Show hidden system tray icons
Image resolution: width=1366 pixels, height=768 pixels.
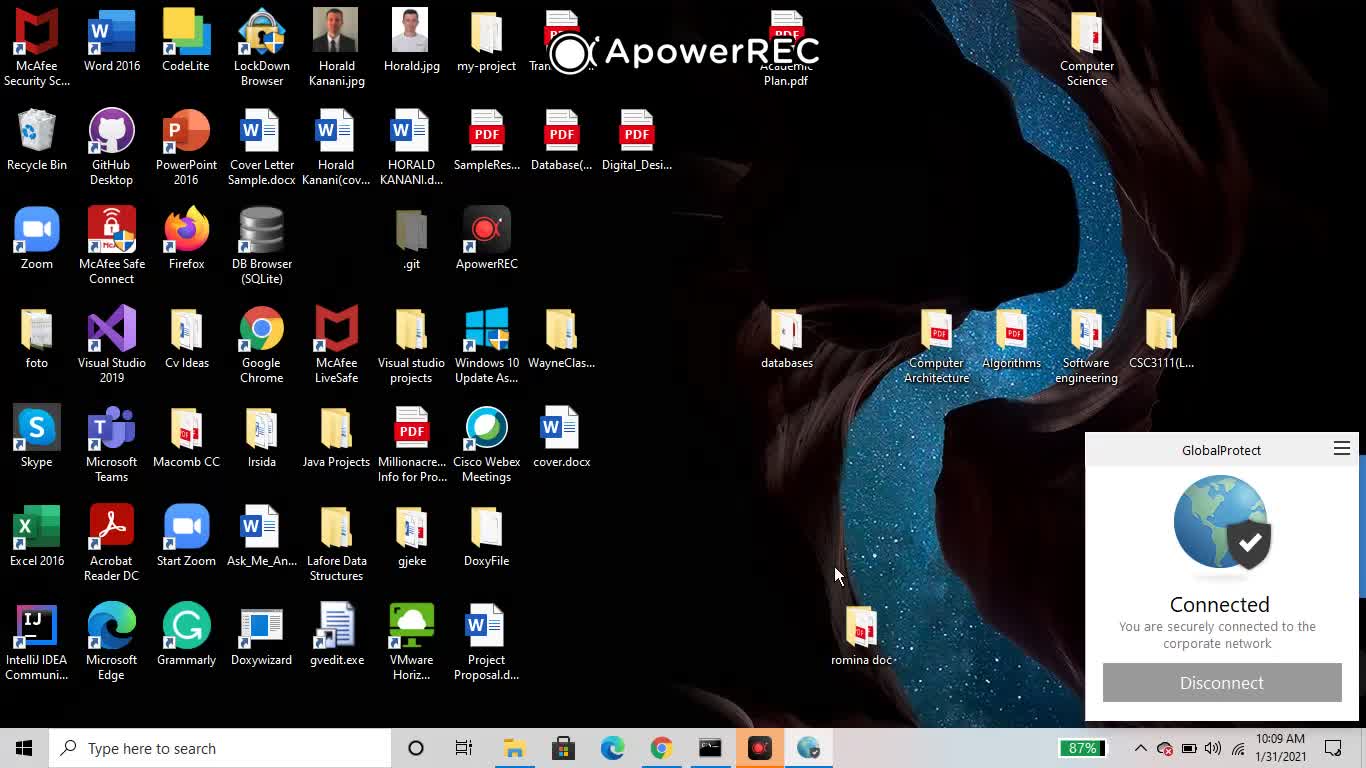(1140, 748)
